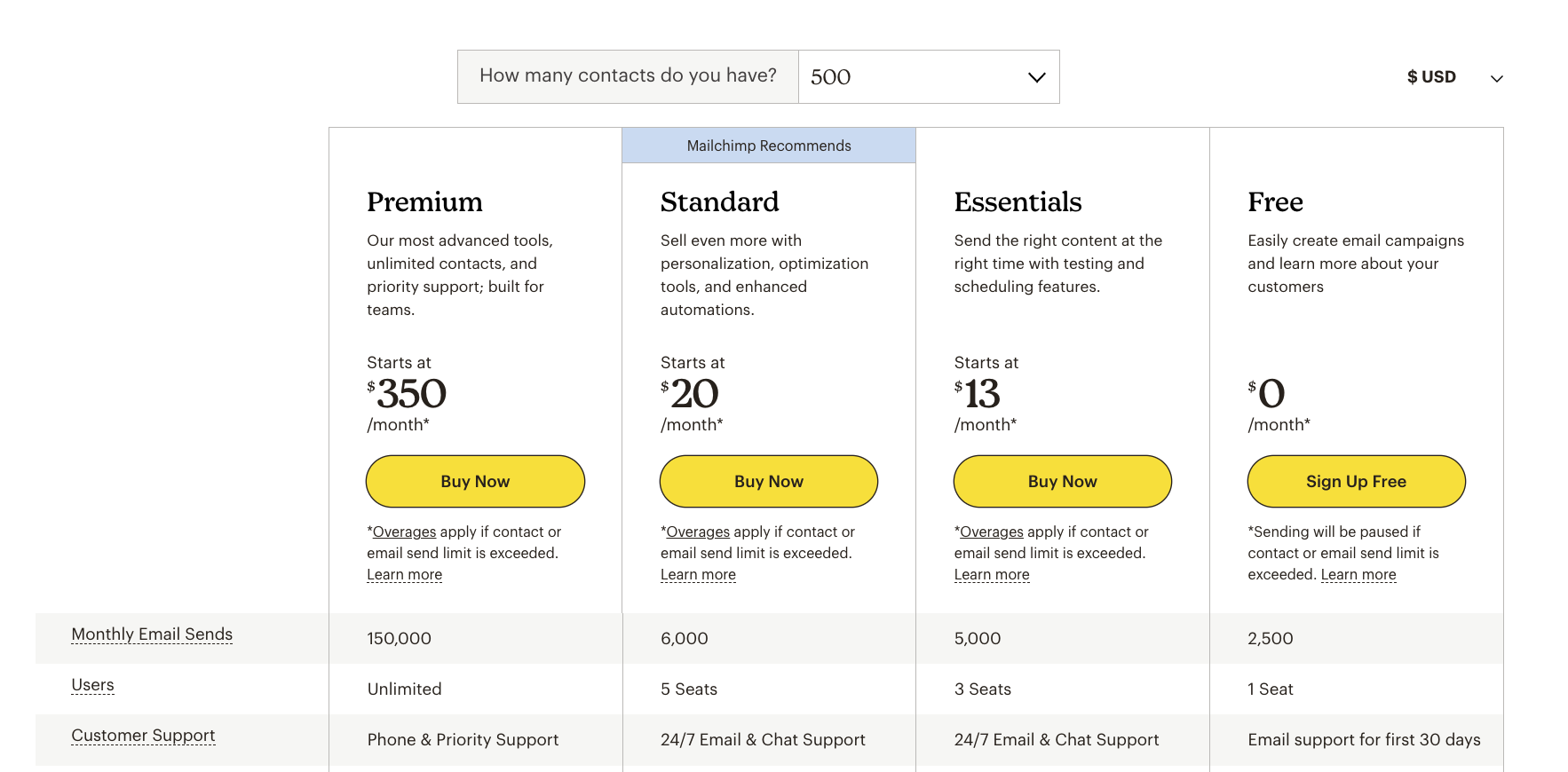Click Buy Now under the Standard plan
The width and height of the screenshot is (1568, 772).
[x=768, y=481]
